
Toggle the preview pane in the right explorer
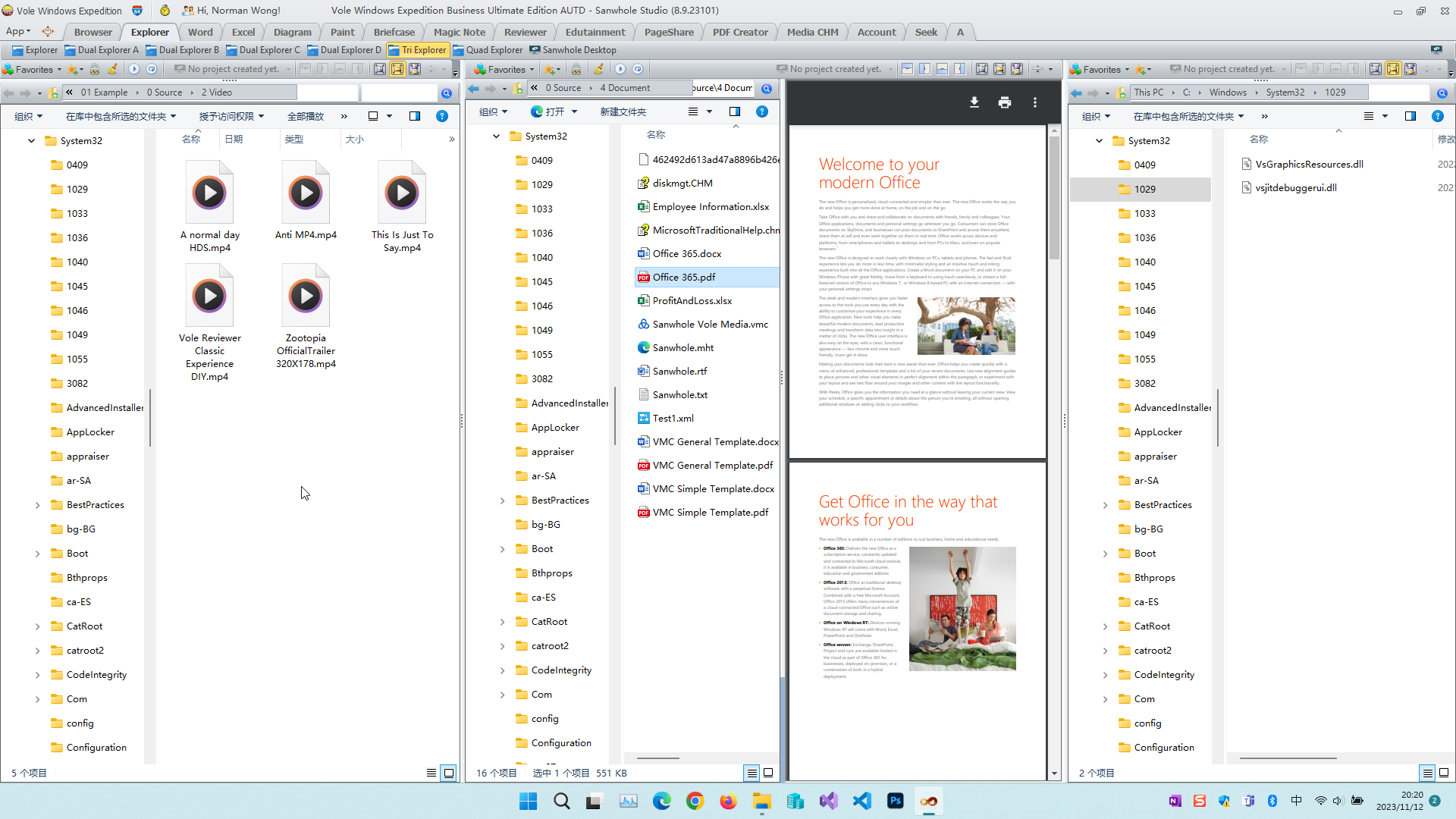[x=1410, y=116]
